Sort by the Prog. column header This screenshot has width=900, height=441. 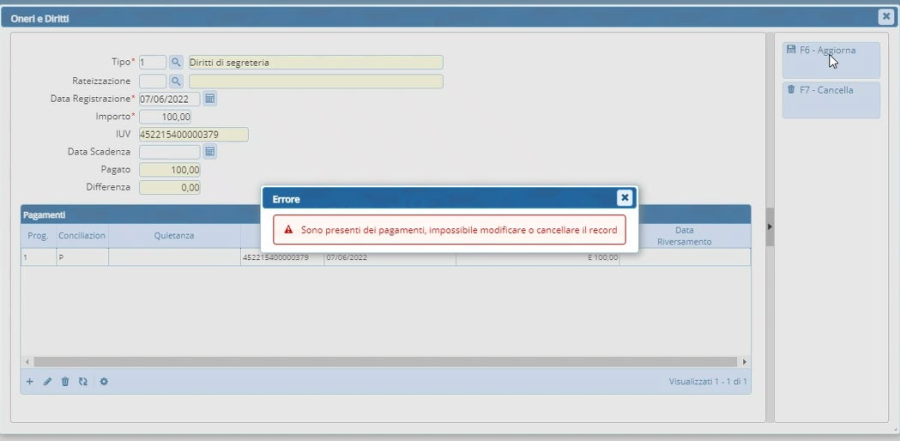click(x=38, y=236)
